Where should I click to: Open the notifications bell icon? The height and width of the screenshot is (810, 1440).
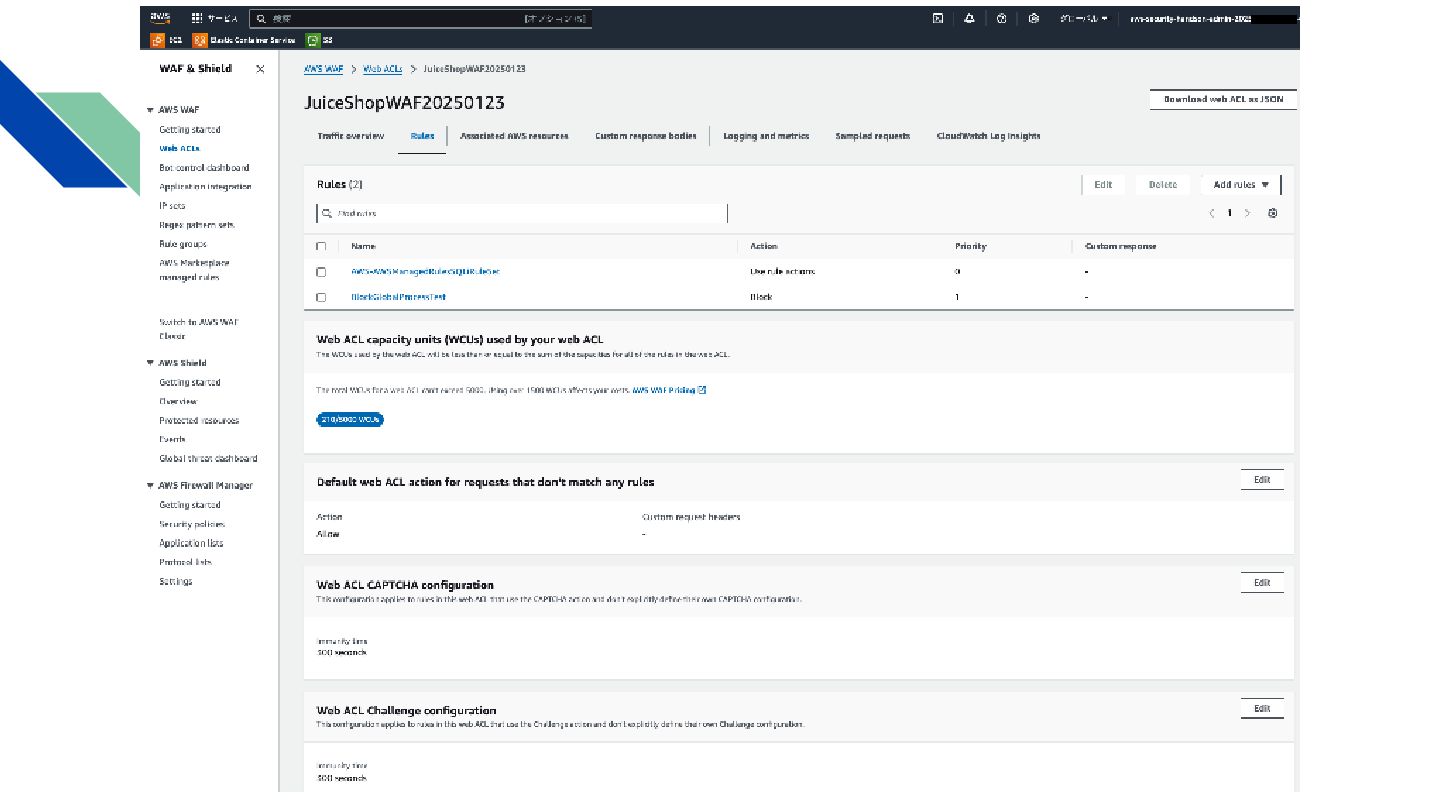(970, 18)
